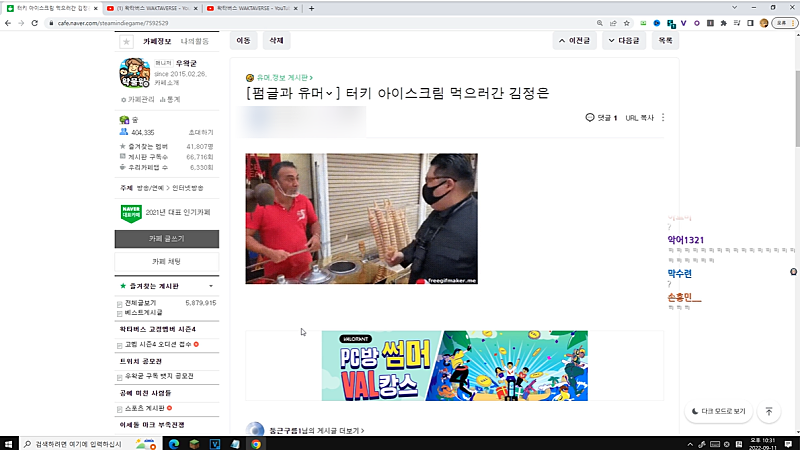Viewport: 800px width, 450px height.
Task: Click the blue round extension icon
Action: click(x=657, y=23)
